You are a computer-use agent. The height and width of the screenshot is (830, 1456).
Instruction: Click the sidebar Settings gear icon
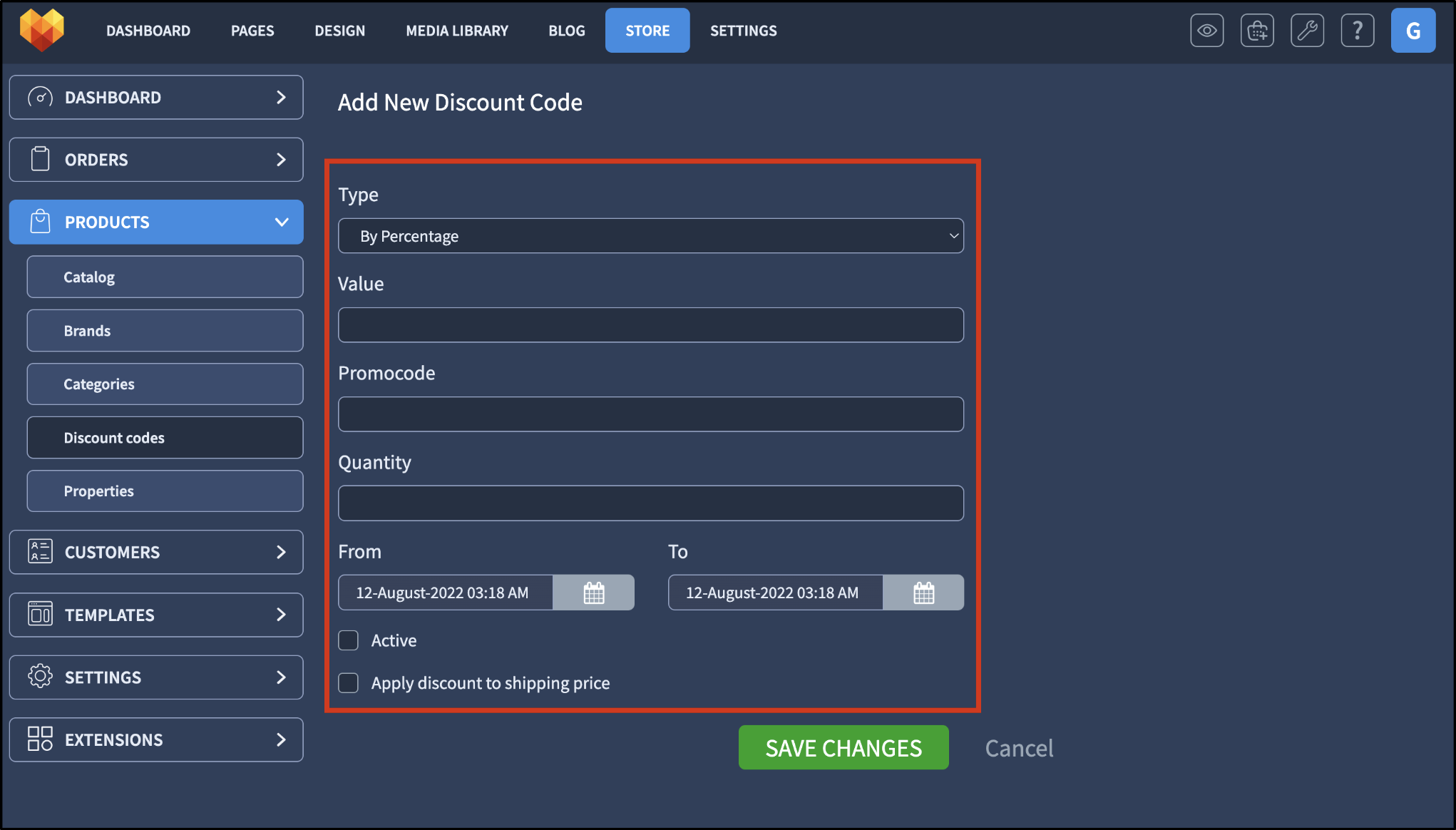(x=41, y=677)
